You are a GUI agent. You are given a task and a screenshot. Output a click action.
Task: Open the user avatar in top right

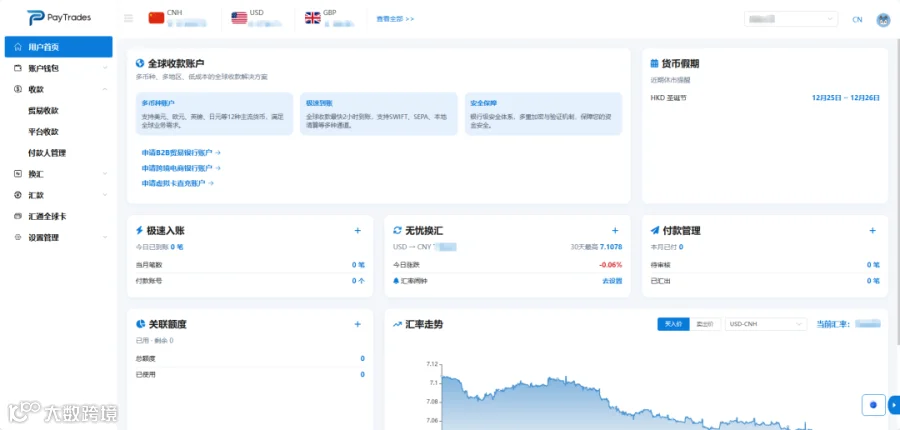(x=883, y=20)
